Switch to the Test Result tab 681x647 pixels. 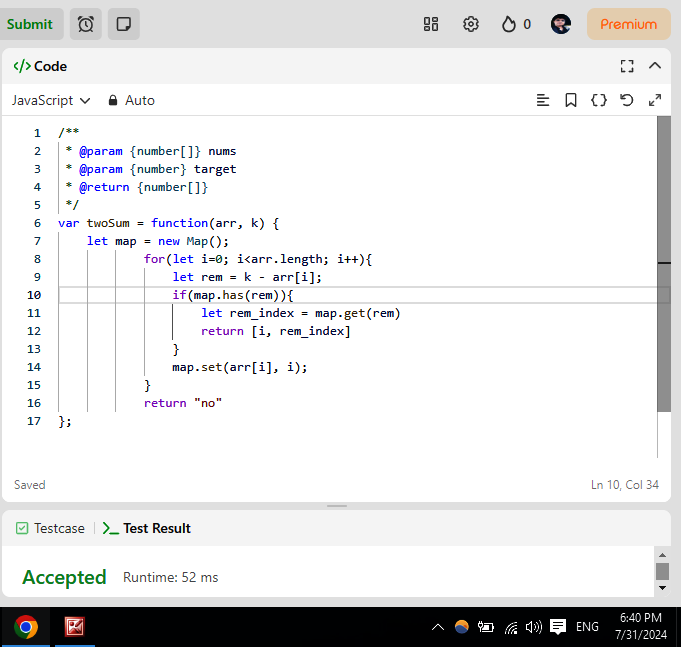click(x=147, y=528)
